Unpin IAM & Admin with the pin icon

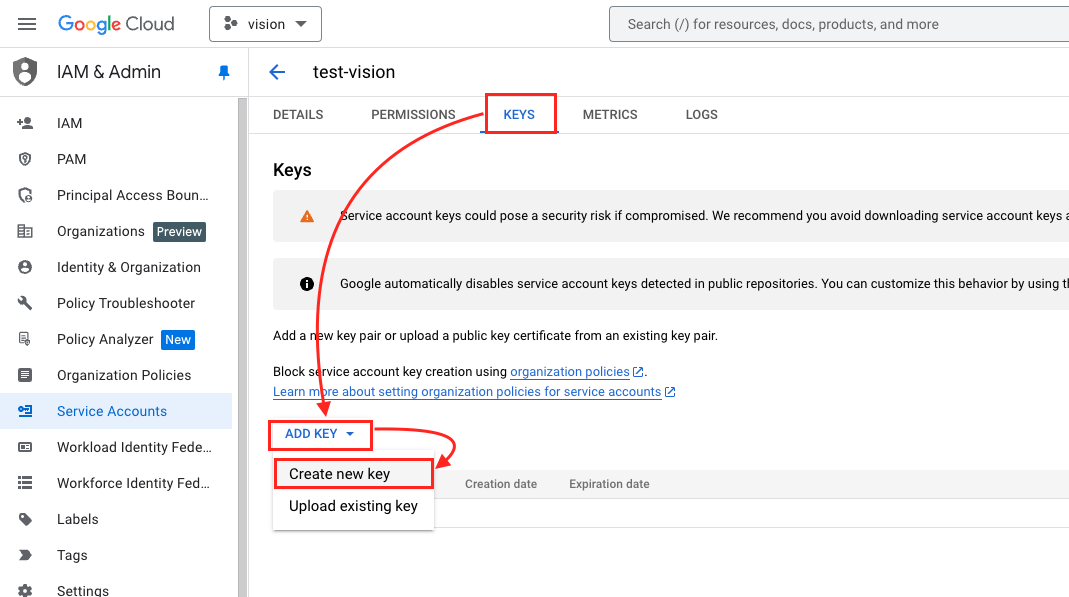(x=224, y=72)
